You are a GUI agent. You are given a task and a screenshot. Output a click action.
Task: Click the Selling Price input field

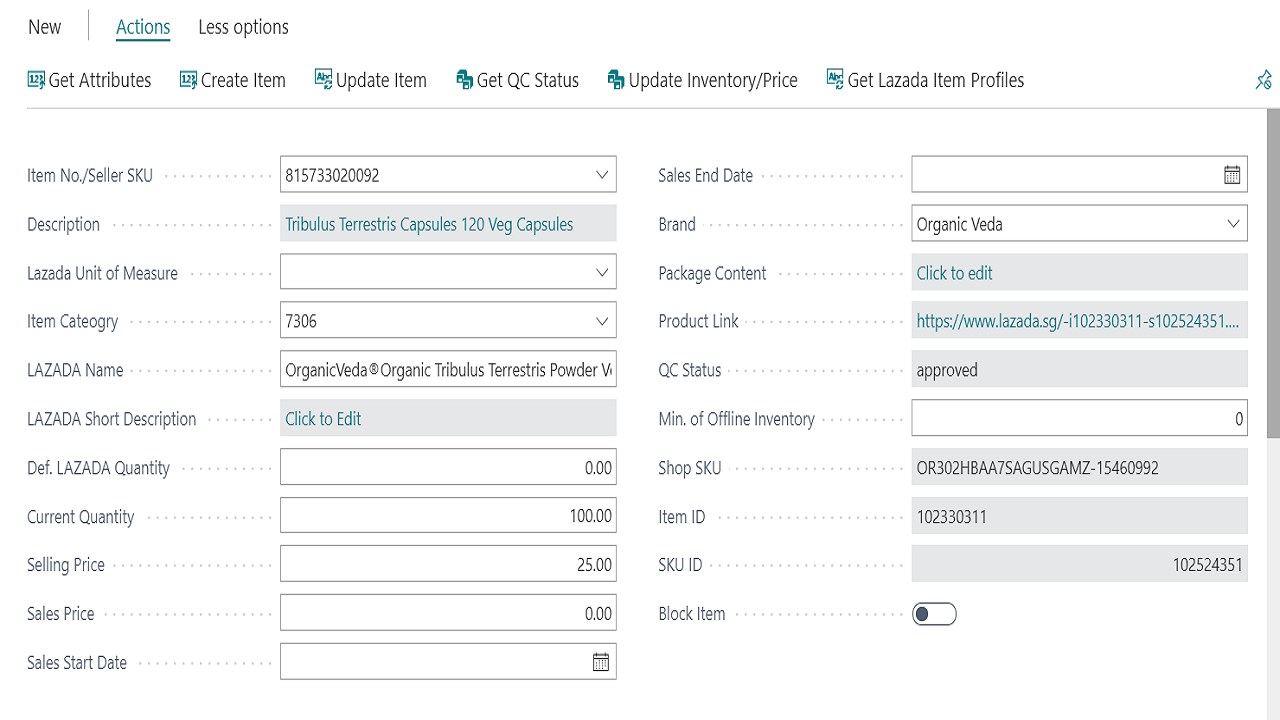(448, 565)
